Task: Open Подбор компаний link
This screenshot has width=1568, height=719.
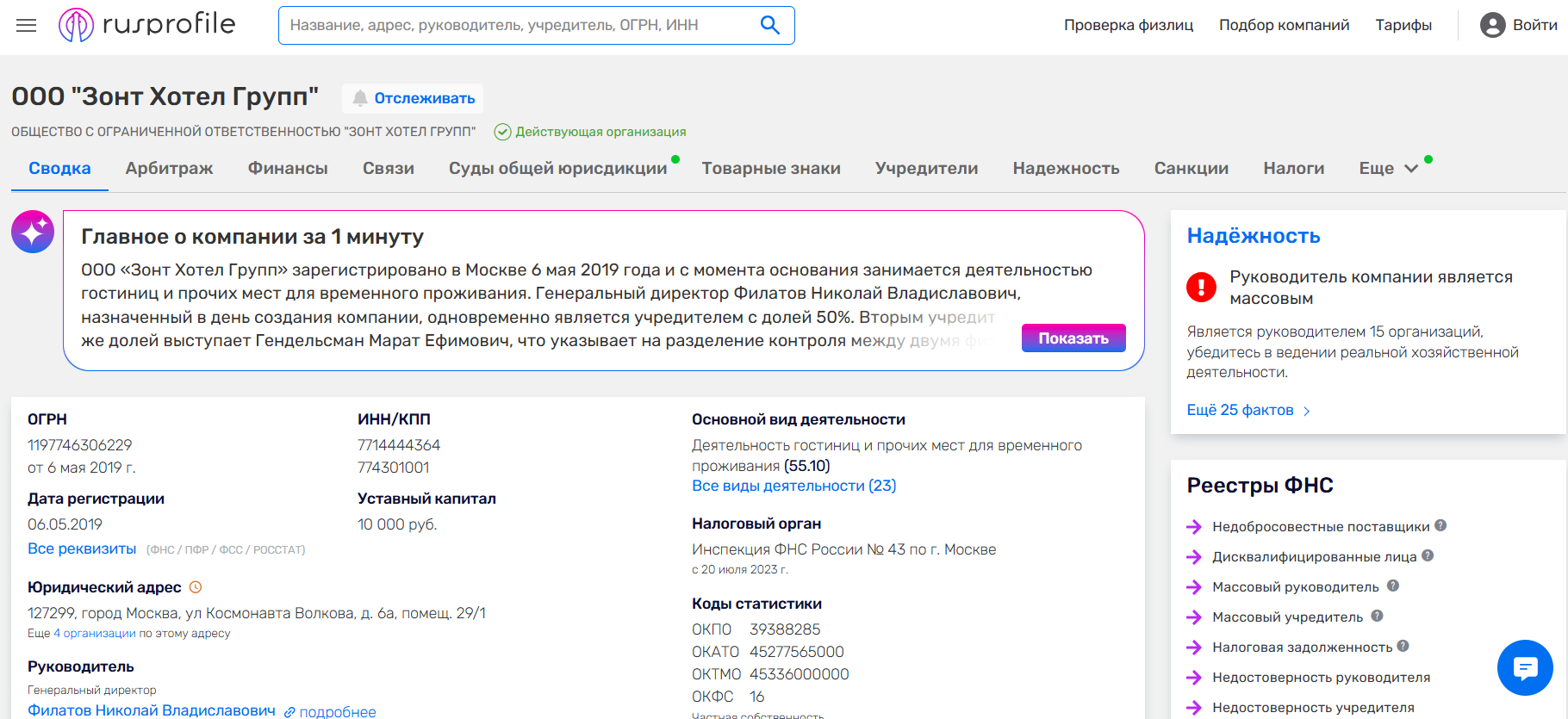Action: click(1284, 25)
